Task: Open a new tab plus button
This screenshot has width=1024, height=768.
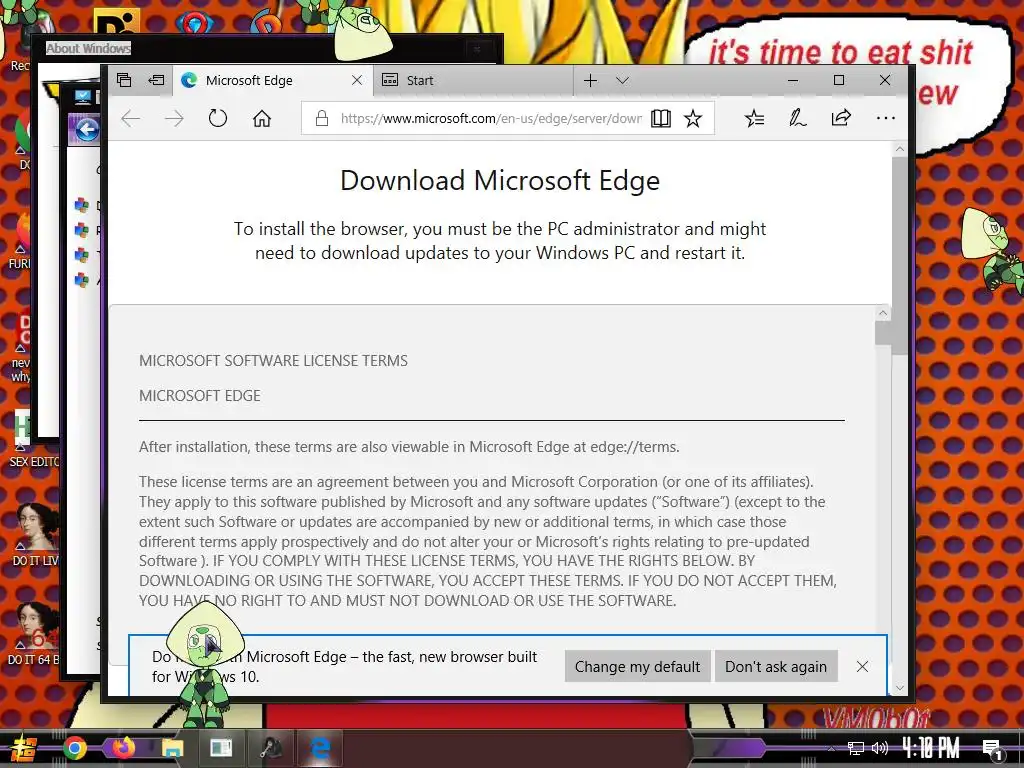Action: coord(590,80)
